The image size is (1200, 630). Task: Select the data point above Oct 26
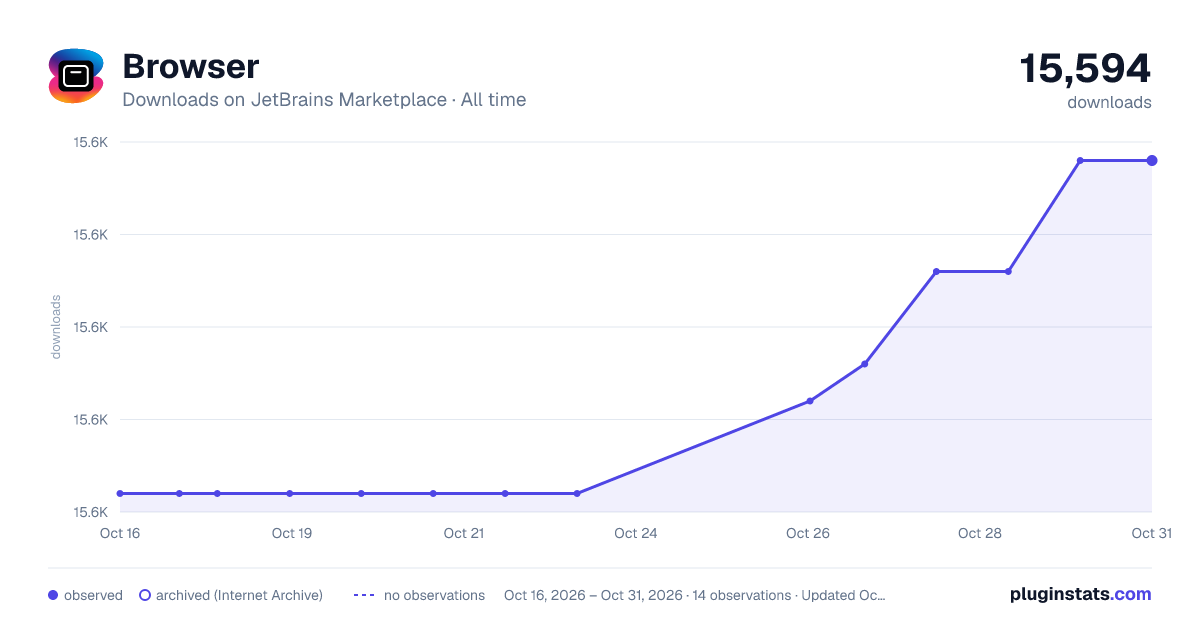810,401
